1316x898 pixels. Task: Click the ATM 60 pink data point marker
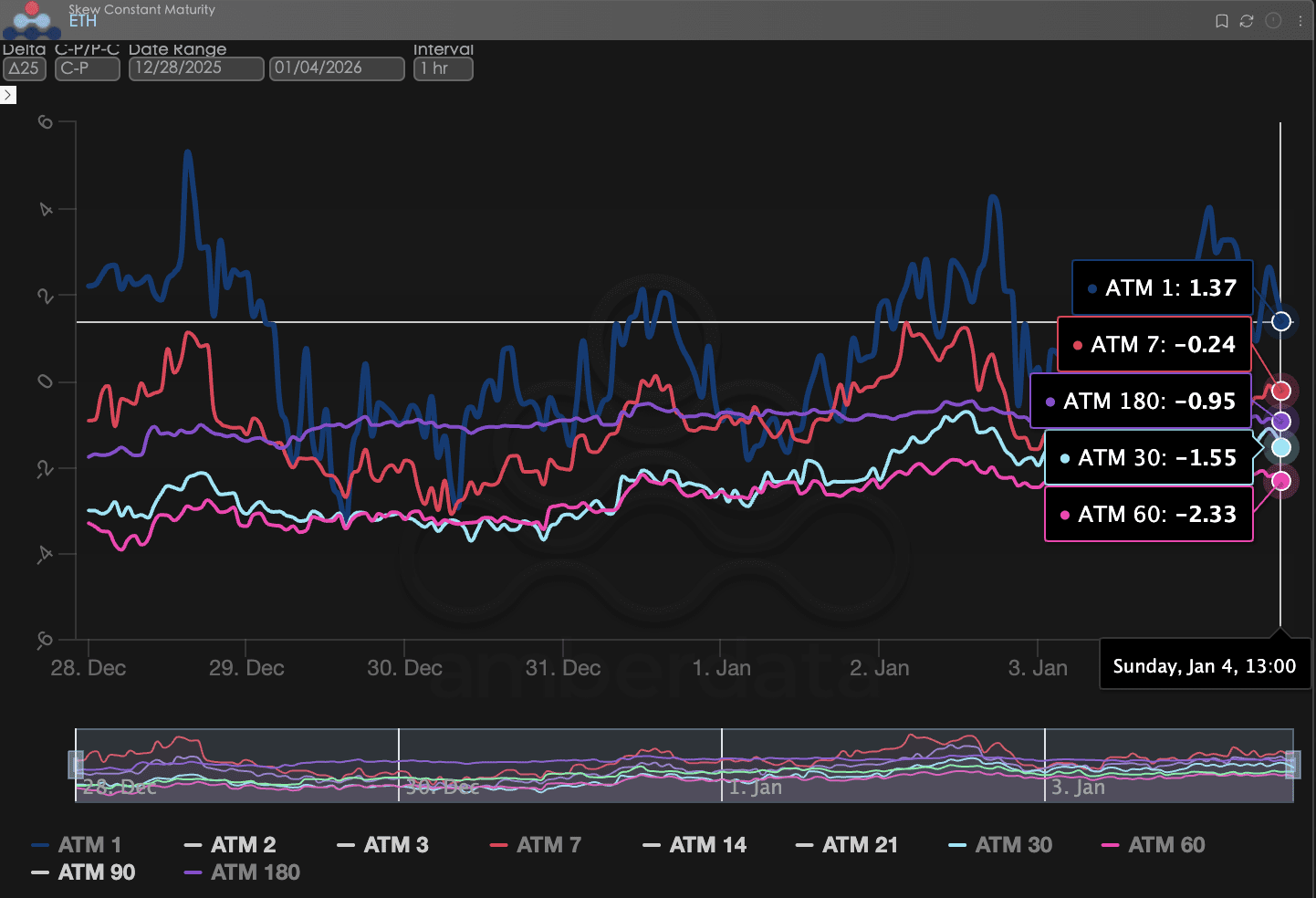[1281, 481]
